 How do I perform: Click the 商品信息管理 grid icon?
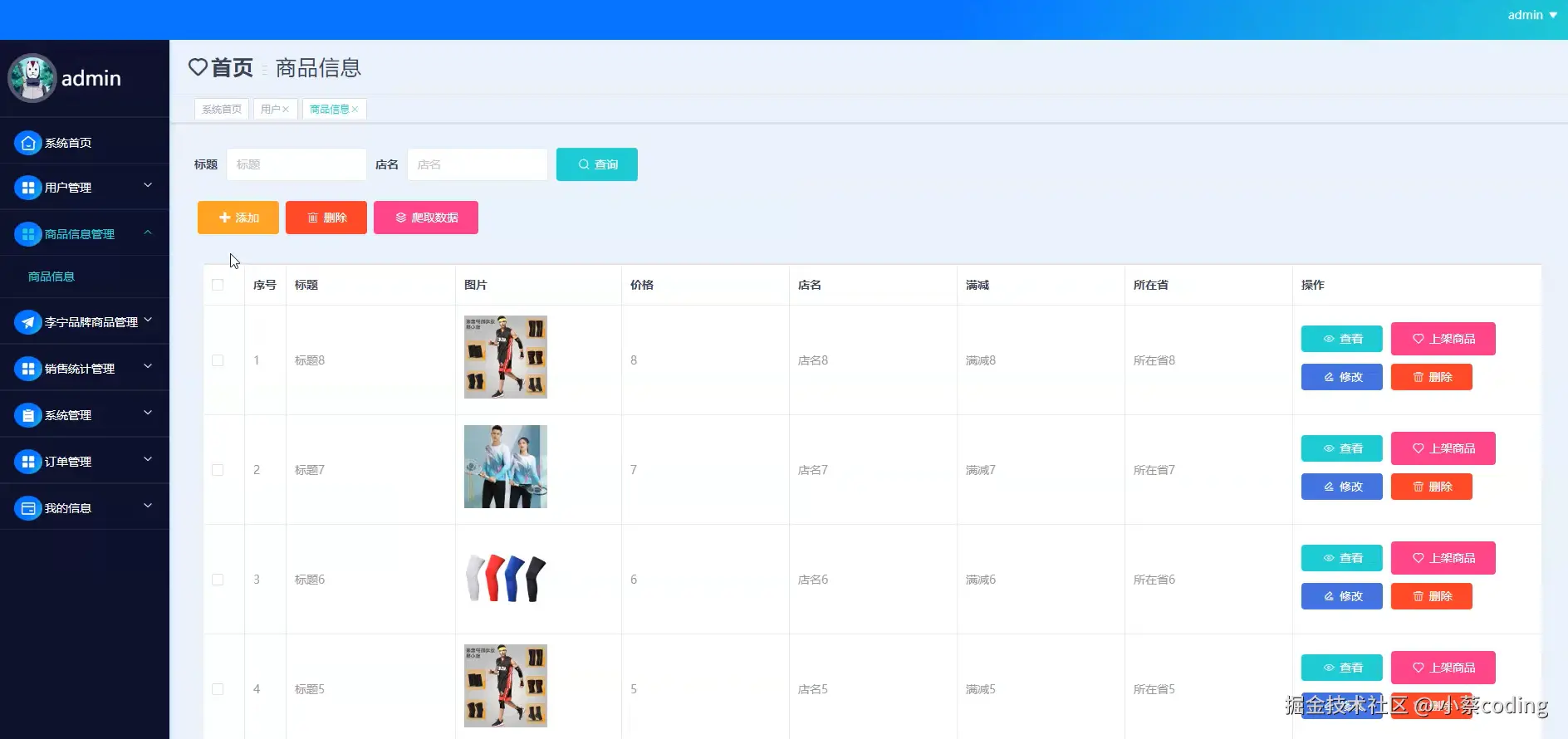click(x=27, y=234)
